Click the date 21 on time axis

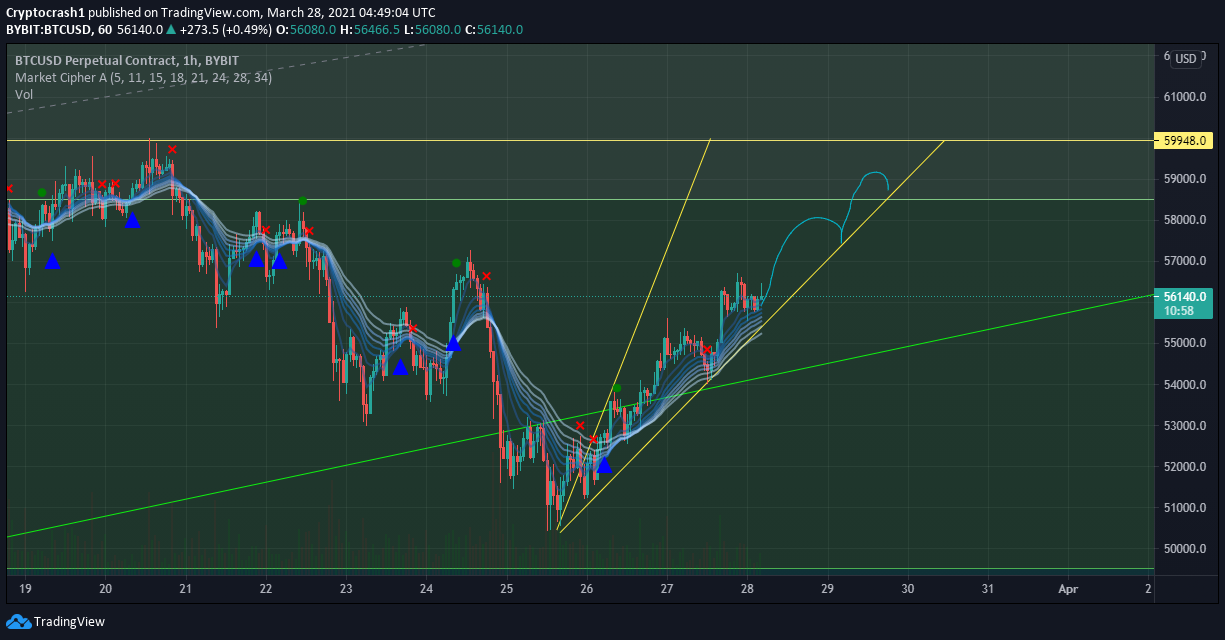pos(185,589)
